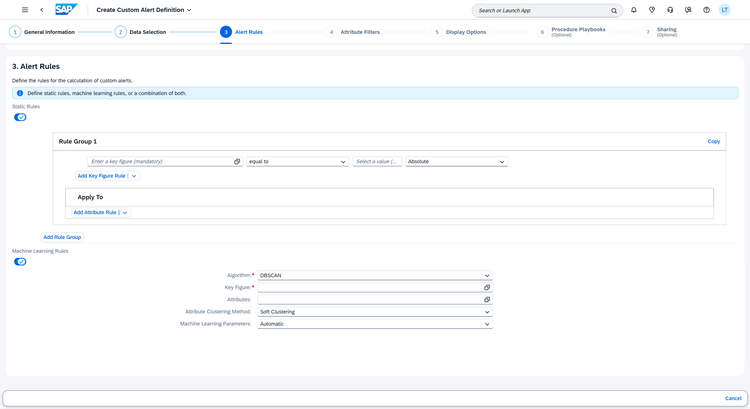
Task: Click Add Key Figure Rule button
Action: [x=101, y=176]
